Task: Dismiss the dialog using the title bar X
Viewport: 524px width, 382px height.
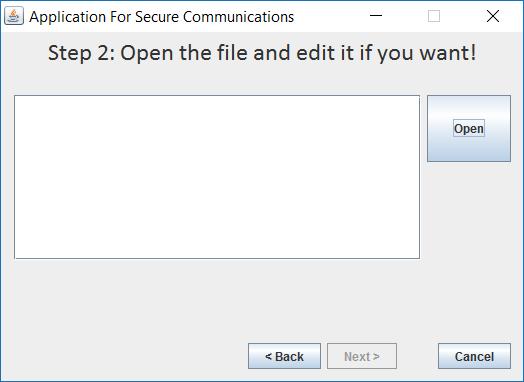Action: click(x=493, y=16)
